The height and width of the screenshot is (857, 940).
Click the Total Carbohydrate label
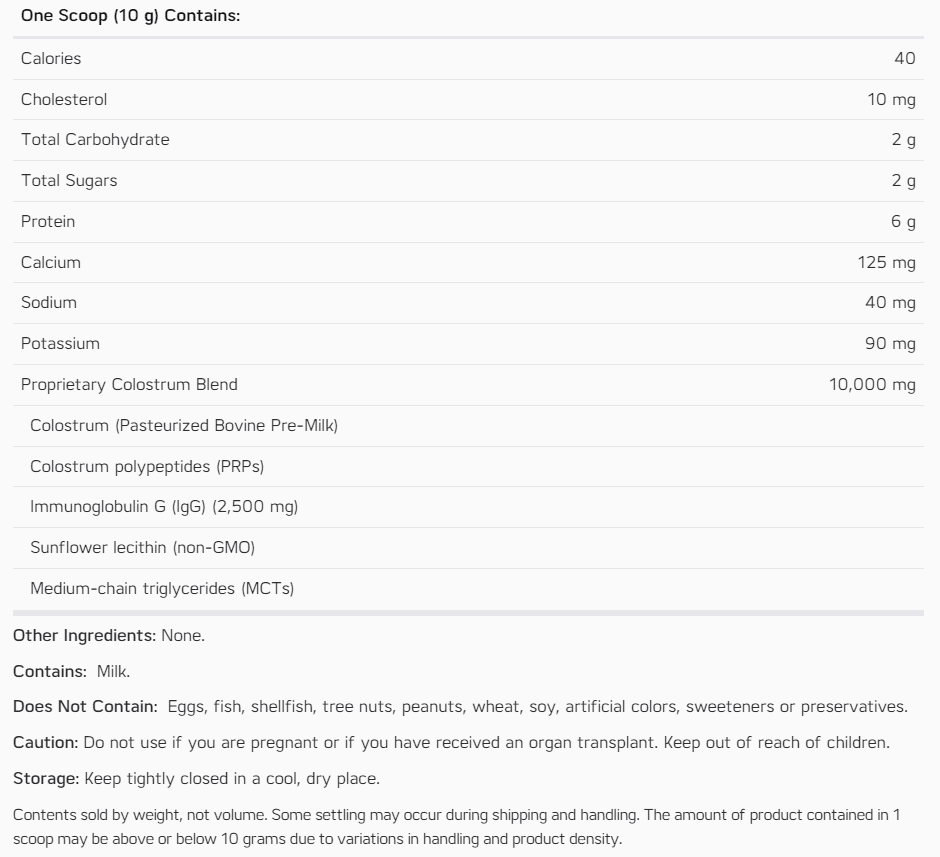click(x=95, y=139)
